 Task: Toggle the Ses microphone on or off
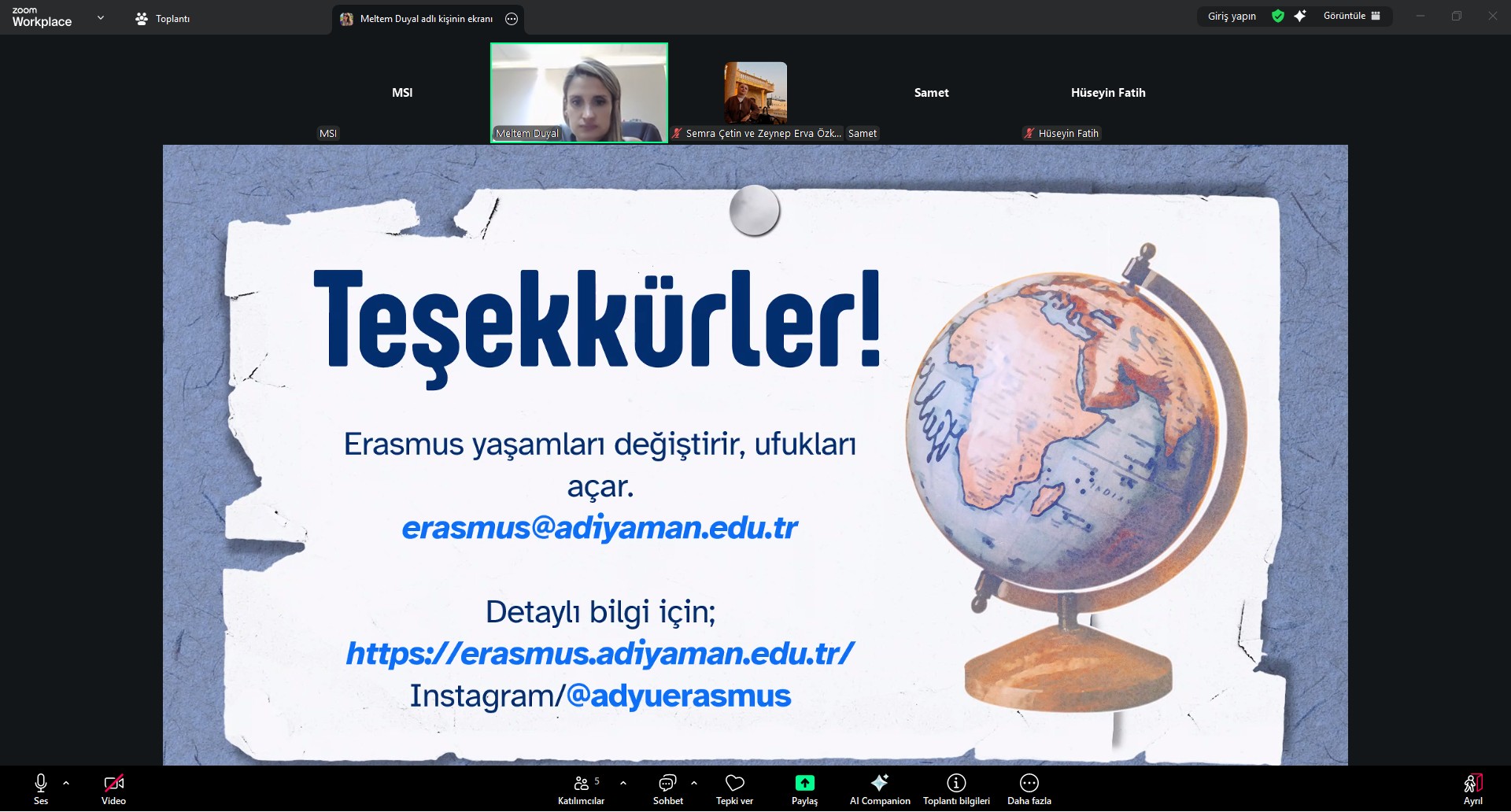(41, 788)
